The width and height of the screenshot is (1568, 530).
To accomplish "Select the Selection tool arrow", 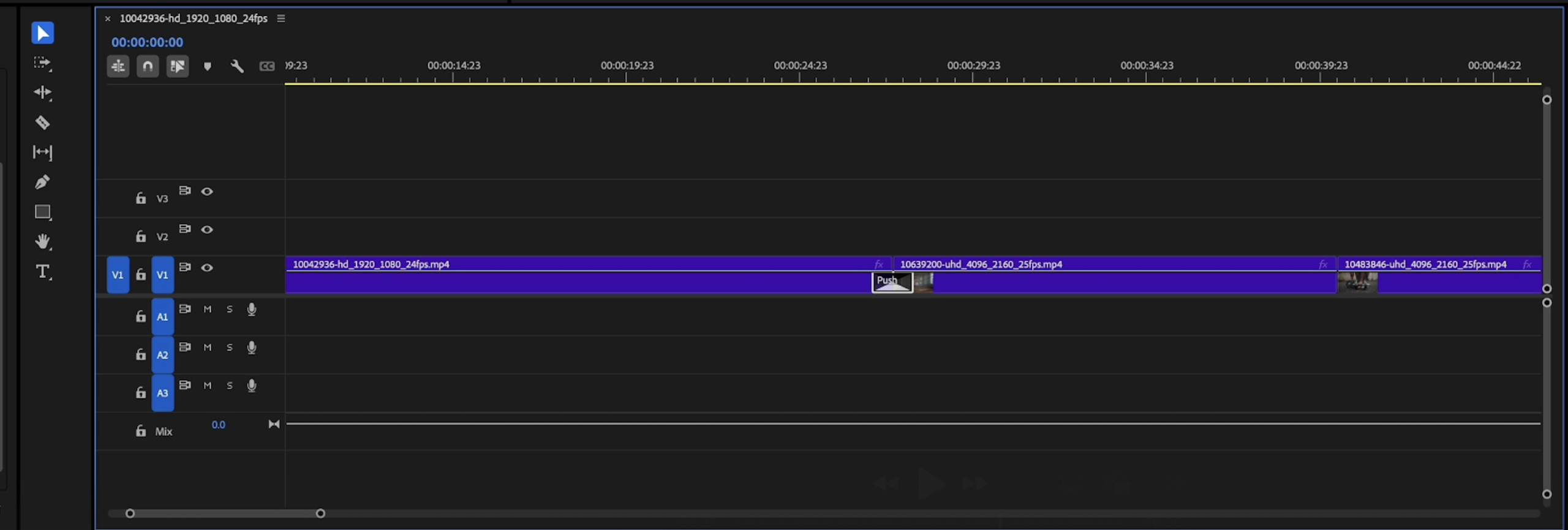I will pyautogui.click(x=42, y=33).
